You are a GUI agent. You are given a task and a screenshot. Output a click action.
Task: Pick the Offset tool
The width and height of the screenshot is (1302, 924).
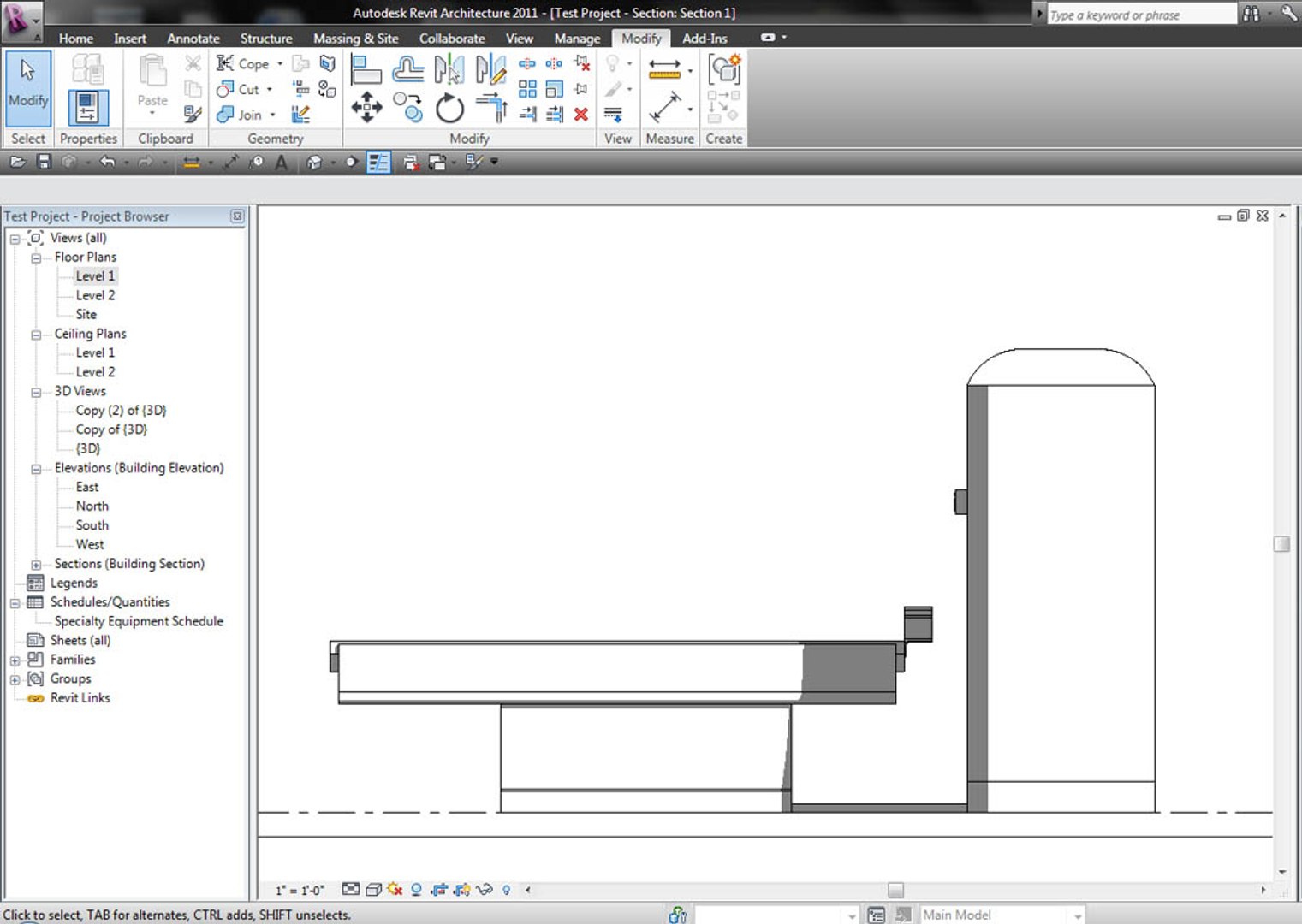click(408, 69)
